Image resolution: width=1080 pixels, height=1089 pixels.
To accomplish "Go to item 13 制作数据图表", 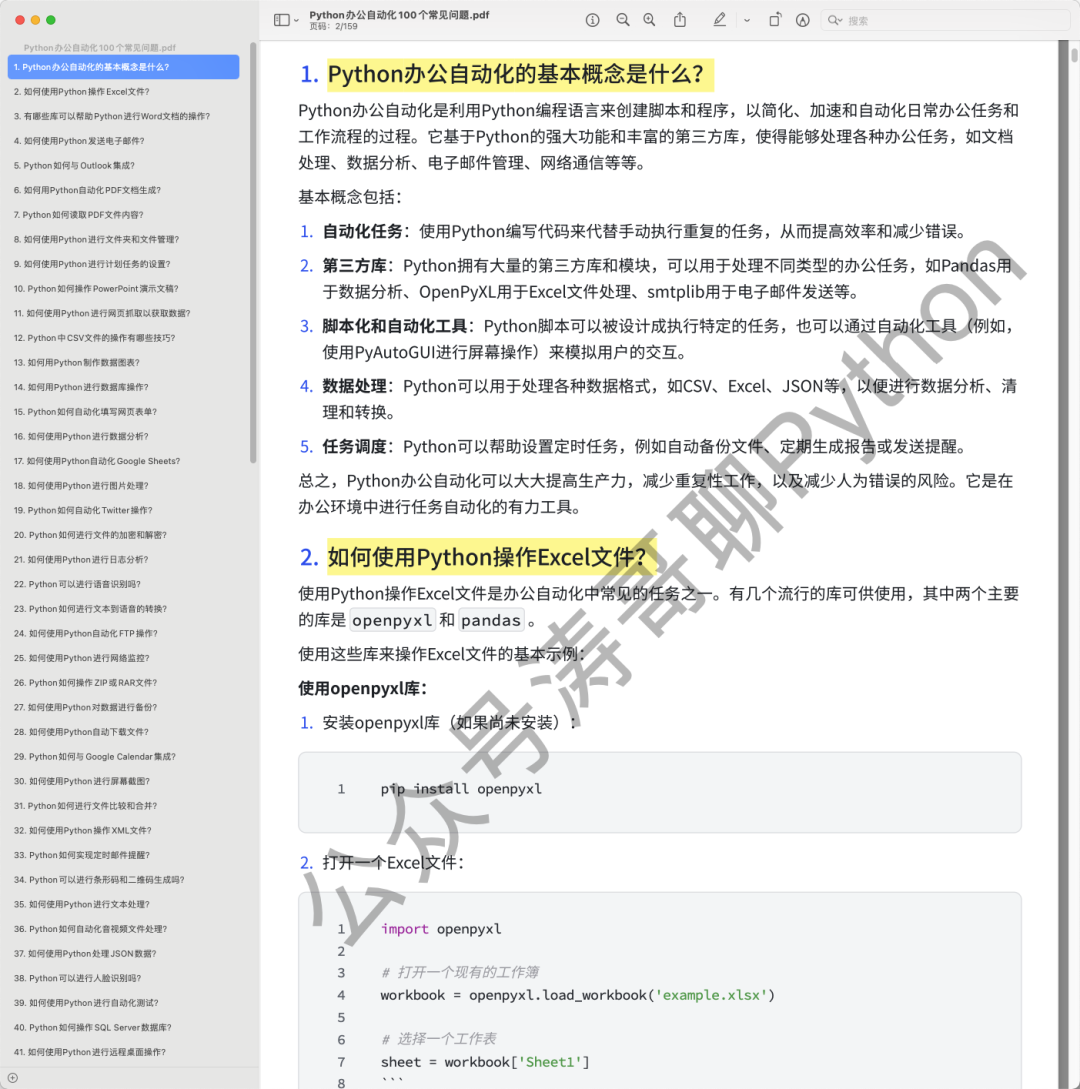I will point(124,363).
